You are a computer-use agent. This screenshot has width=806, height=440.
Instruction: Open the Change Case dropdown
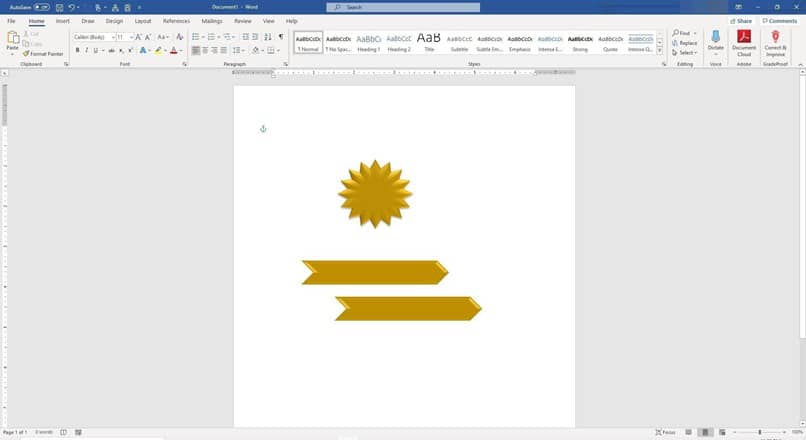click(163, 37)
